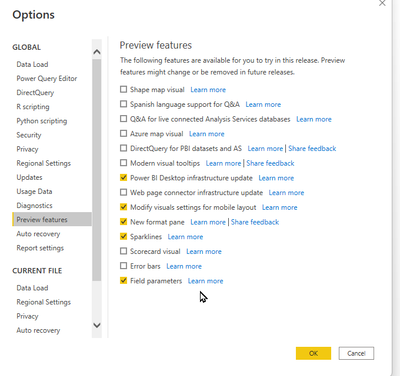This screenshot has width=400, height=376.
Task: Uncheck Modify visuals settings for mobile layout
Action: (123, 207)
